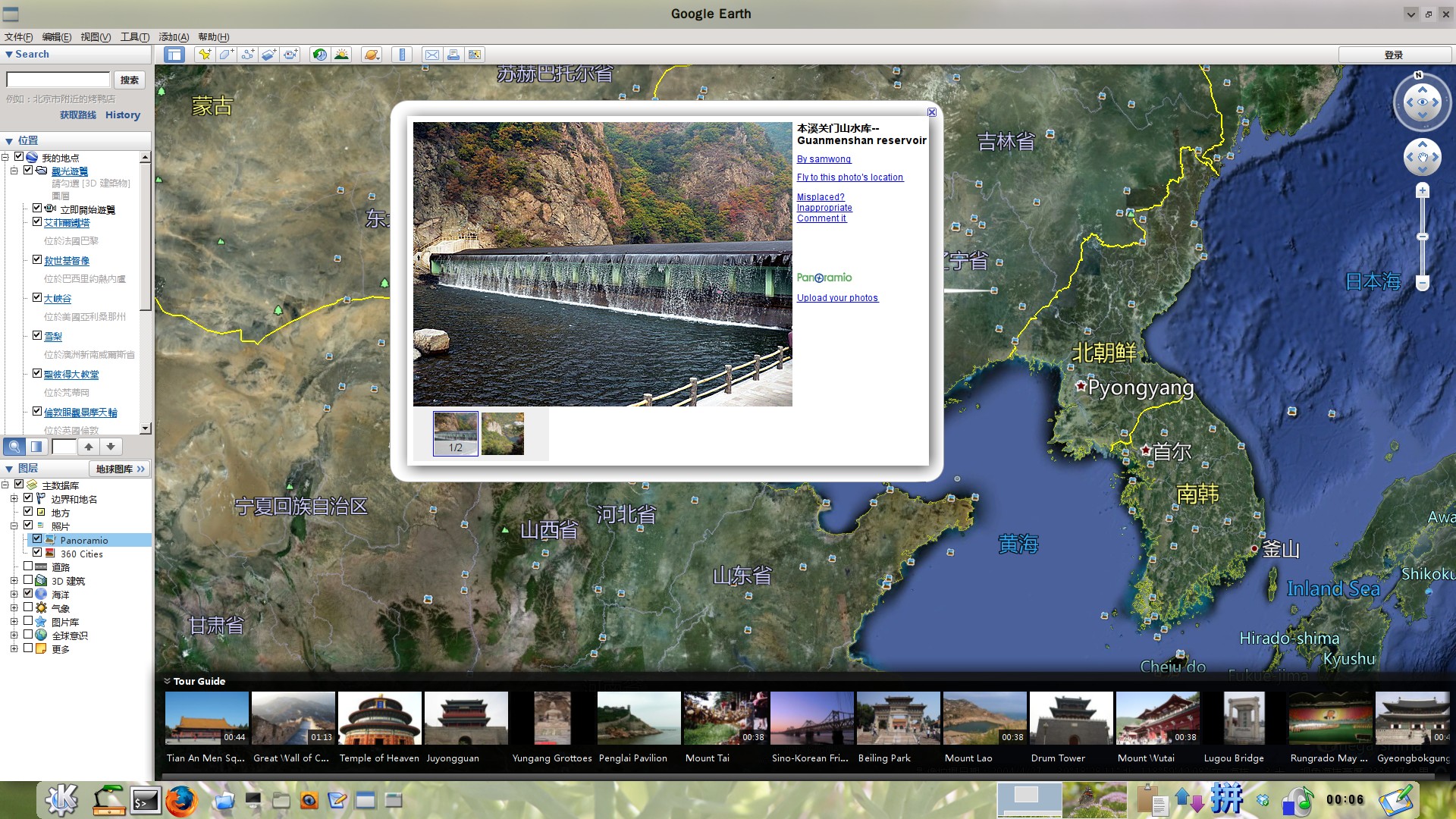Viewport: 1456px width, 819px height.
Task: Collapse the 位置 panel triangle
Action: pos(9,141)
